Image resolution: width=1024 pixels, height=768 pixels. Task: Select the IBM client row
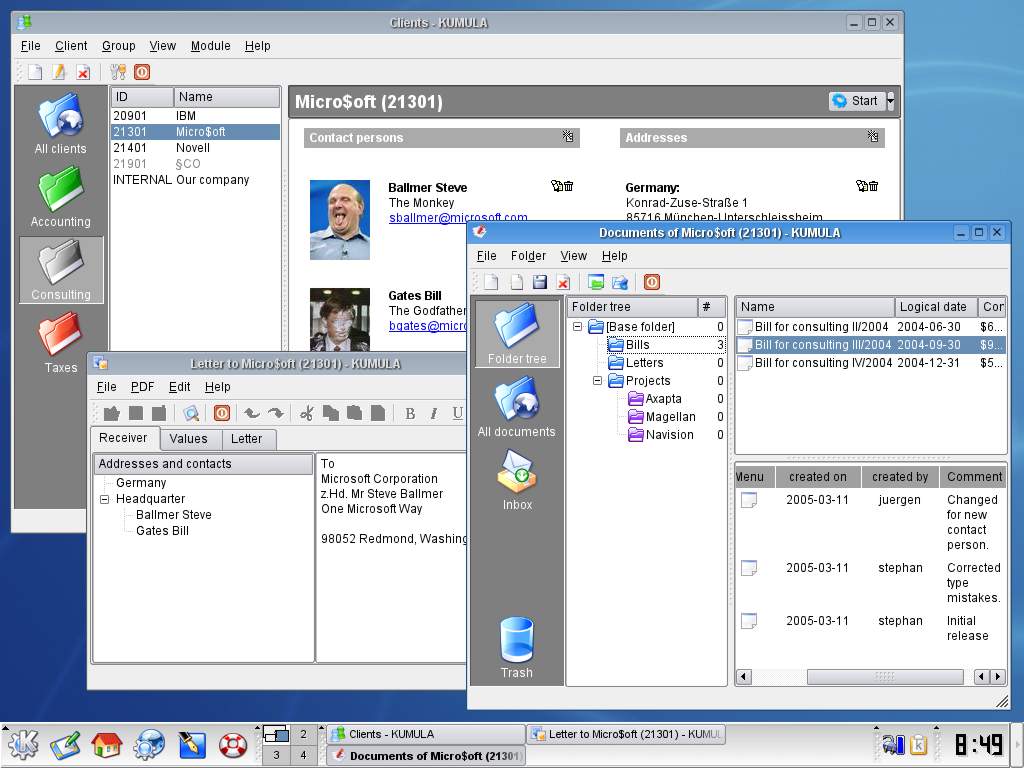[x=195, y=116]
